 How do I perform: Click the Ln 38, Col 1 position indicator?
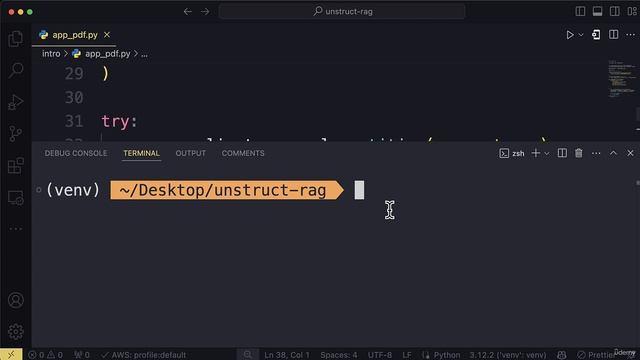point(287,355)
